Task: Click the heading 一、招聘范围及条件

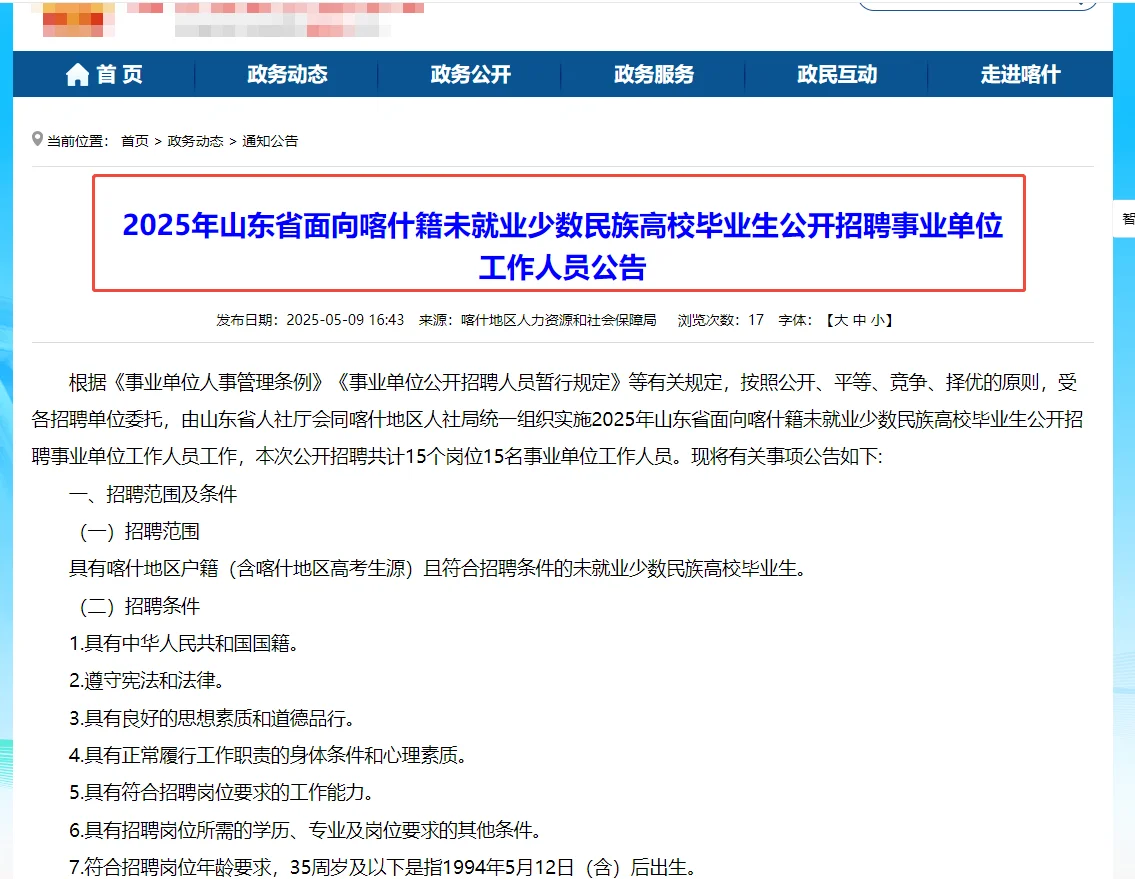Action: (153, 495)
